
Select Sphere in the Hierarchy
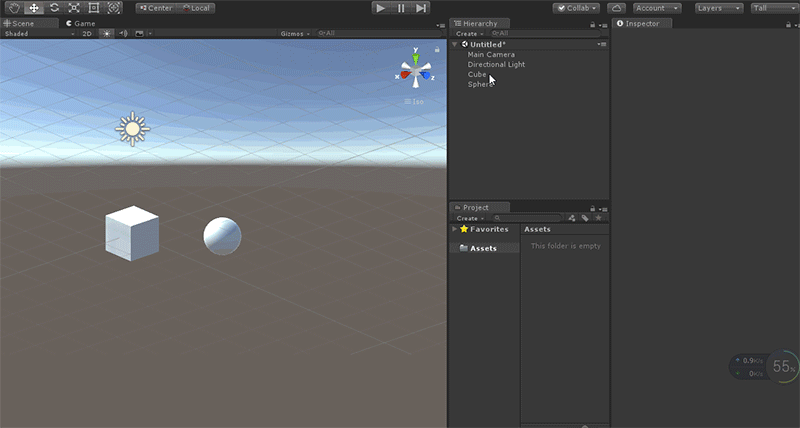point(479,85)
